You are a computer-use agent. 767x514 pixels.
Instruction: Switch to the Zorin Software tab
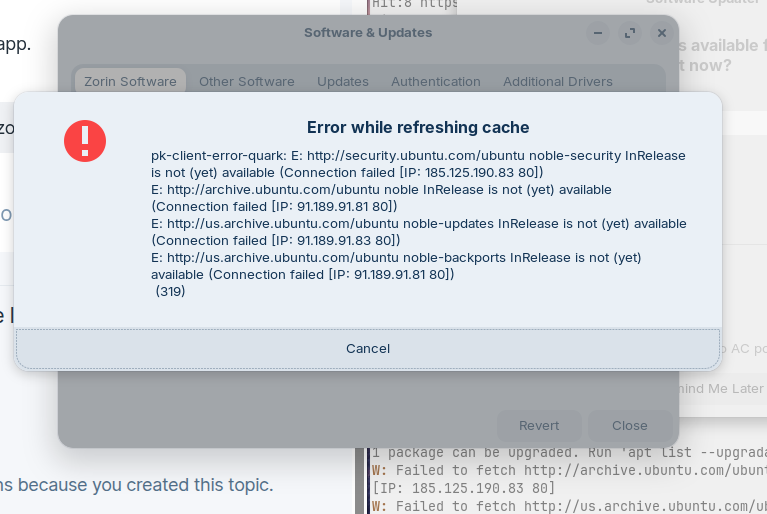pos(130,82)
